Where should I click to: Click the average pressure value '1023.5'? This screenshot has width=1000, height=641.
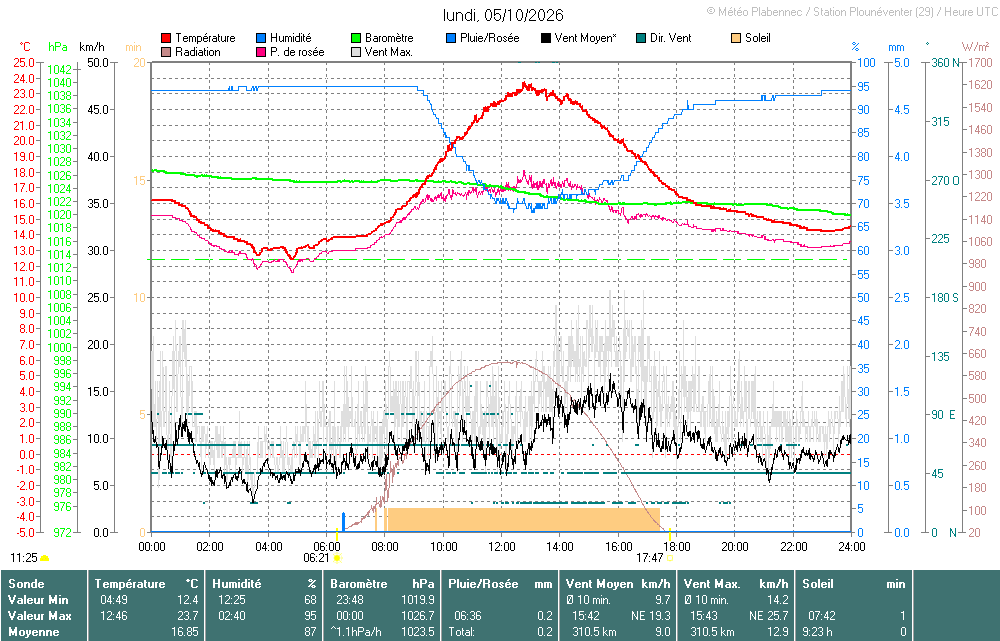[x=418, y=632]
